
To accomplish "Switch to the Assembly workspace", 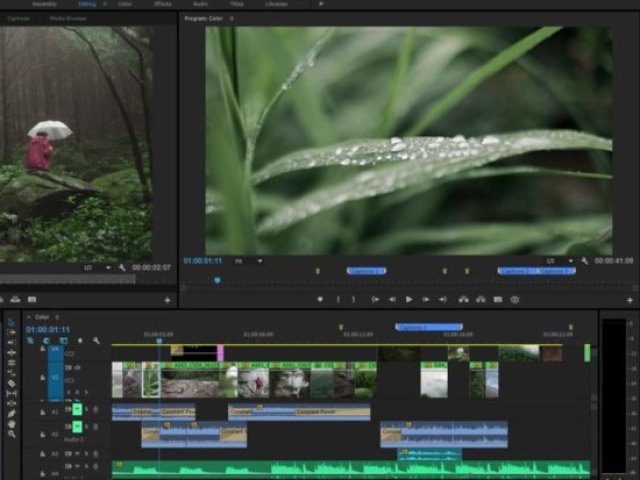I will [x=44, y=4].
